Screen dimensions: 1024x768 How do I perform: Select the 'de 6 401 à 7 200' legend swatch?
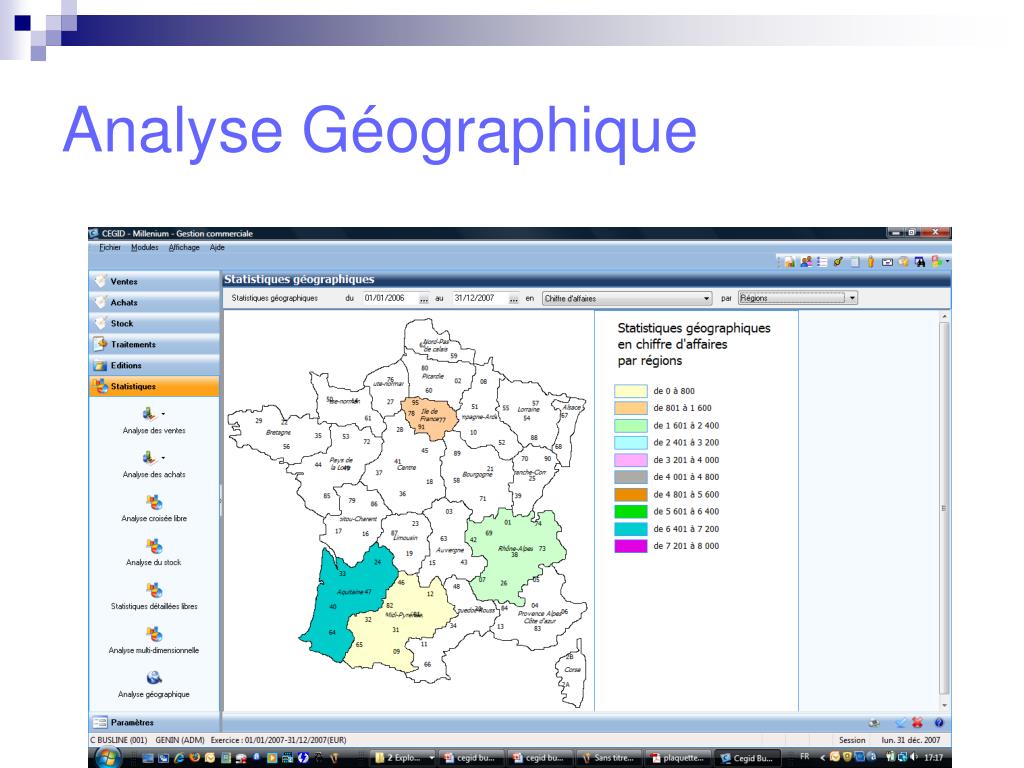click(x=631, y=529)
